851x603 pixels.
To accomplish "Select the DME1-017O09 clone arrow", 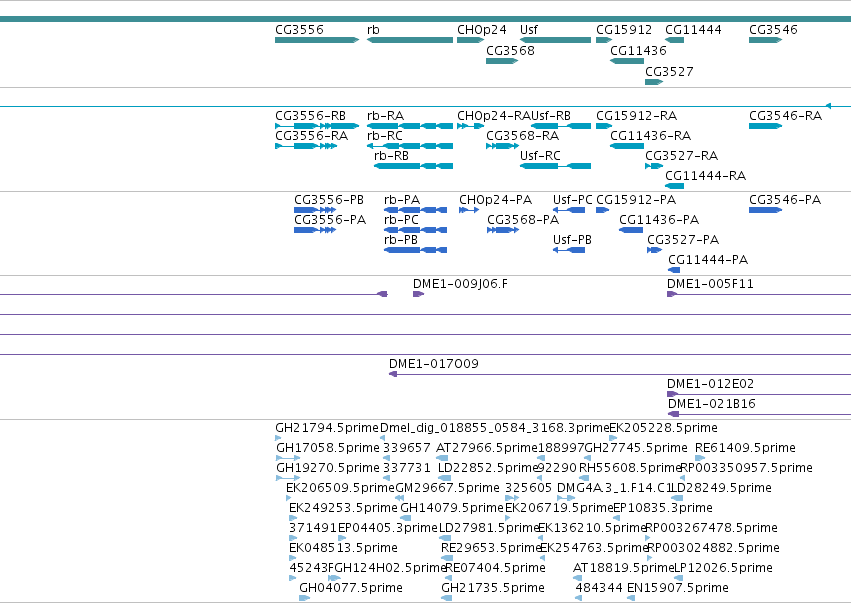I will [x=620, y=374].
